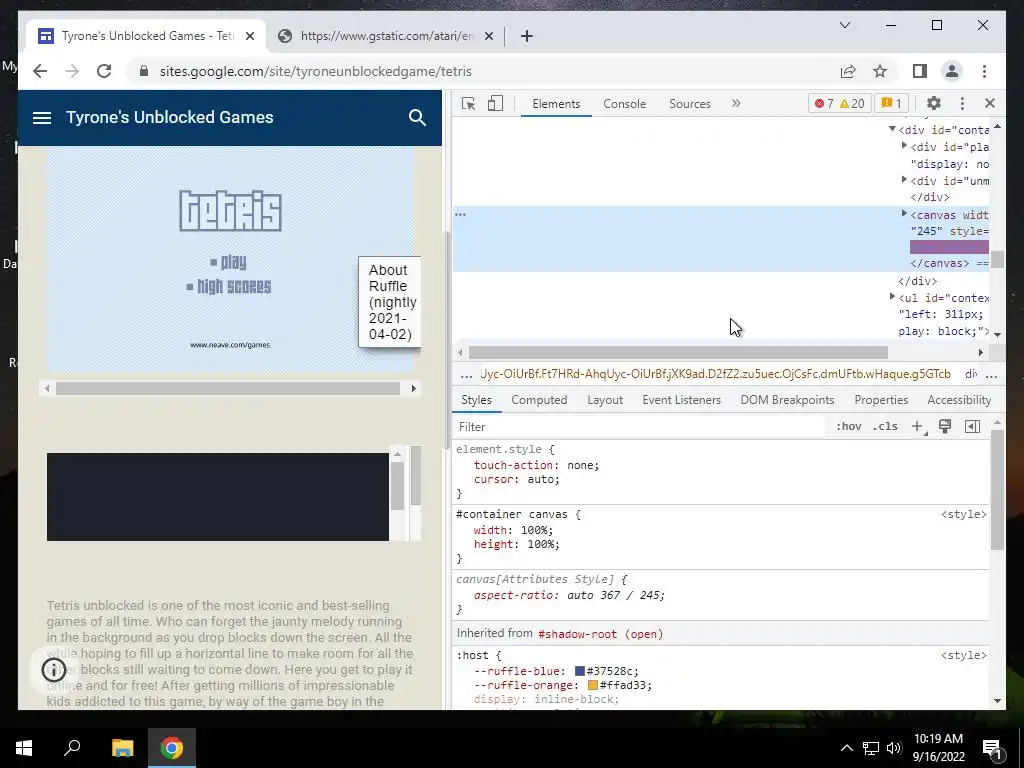This screenshot has height=768, width=1024.
Task: Open DevTools settings gear
Action: point(934,103)
